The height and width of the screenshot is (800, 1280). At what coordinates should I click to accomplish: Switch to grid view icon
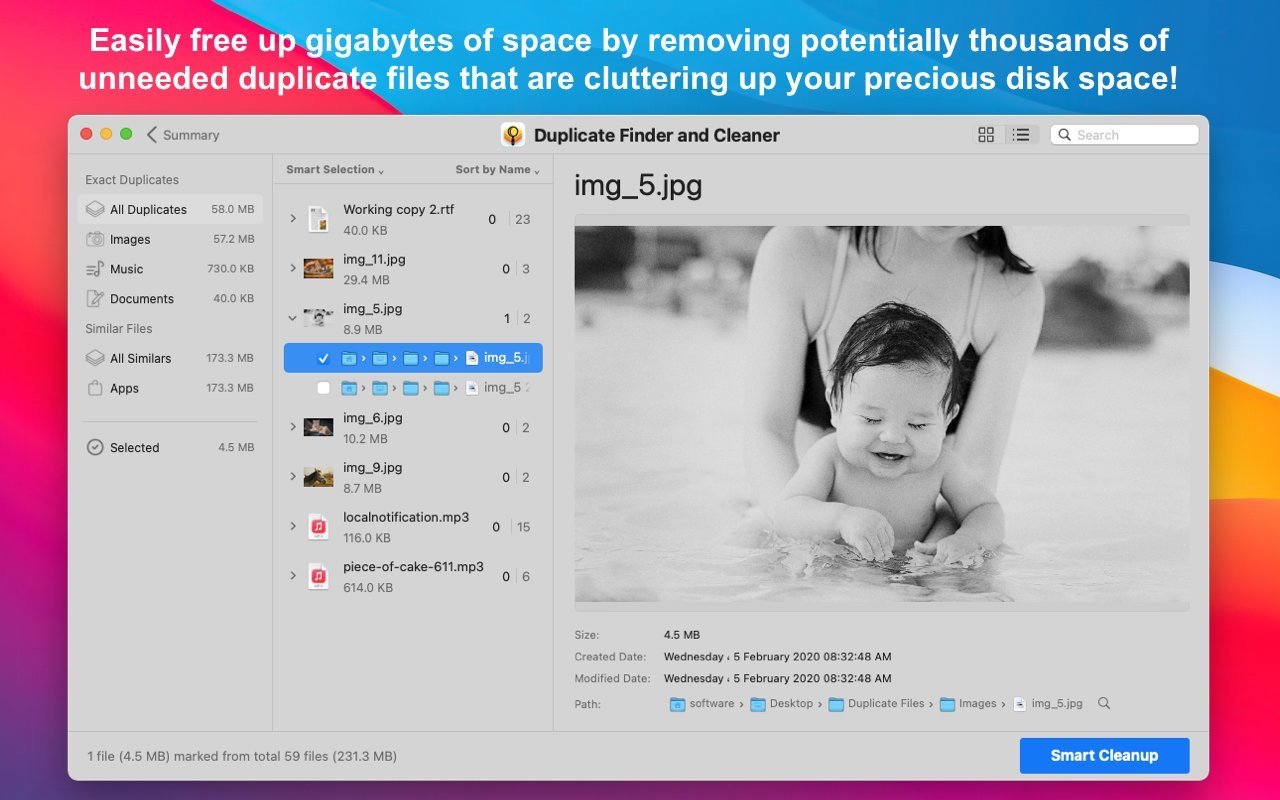[986, 135]
